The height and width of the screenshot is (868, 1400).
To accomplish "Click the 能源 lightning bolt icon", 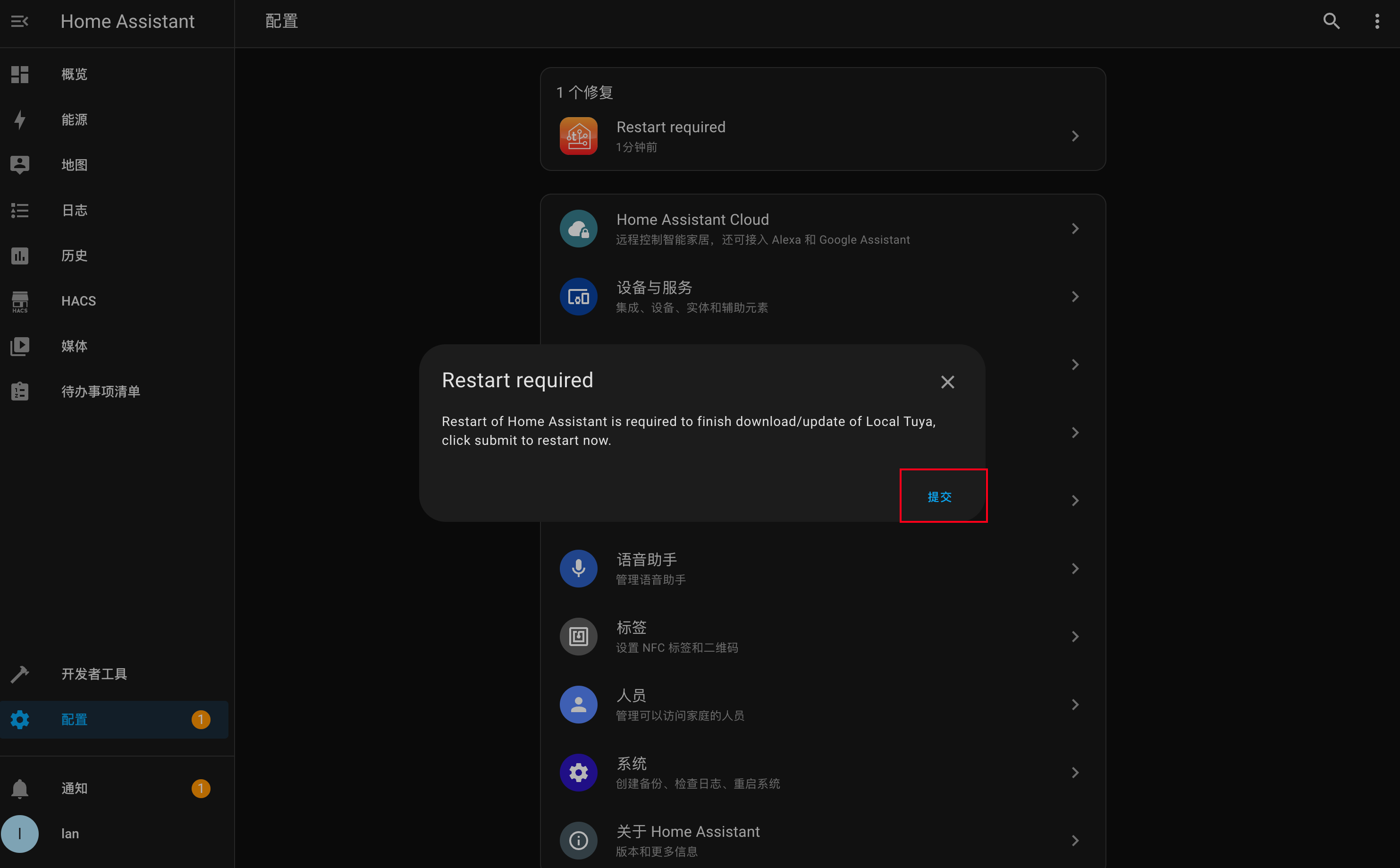I will coord(19,119).
